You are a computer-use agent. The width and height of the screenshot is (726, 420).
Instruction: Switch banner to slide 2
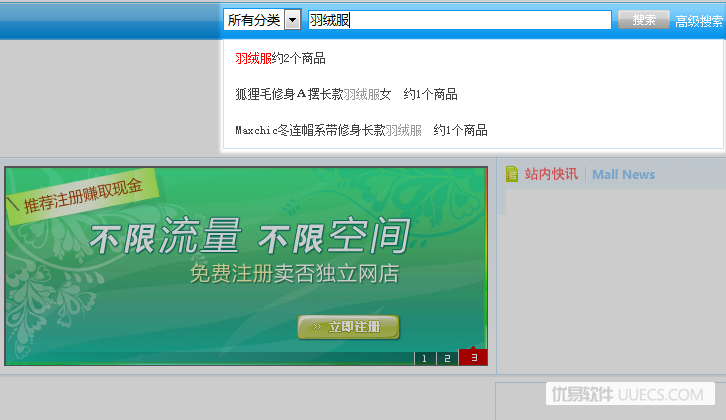(447, 358)
